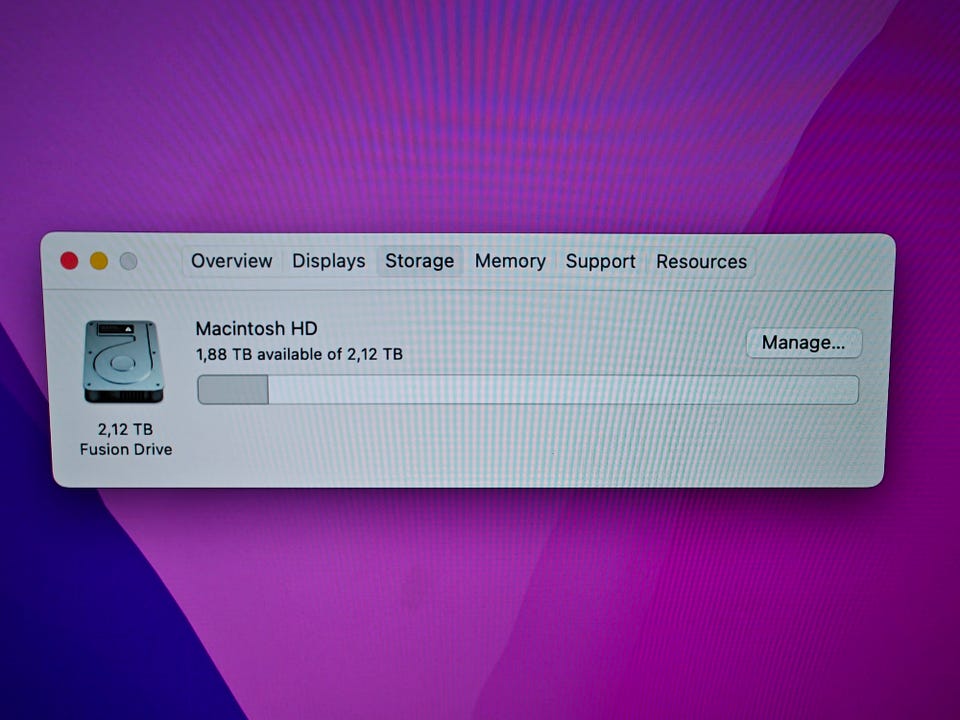Click the greyed-out zoom window button

pyautogui.click(x=129, y=261)
